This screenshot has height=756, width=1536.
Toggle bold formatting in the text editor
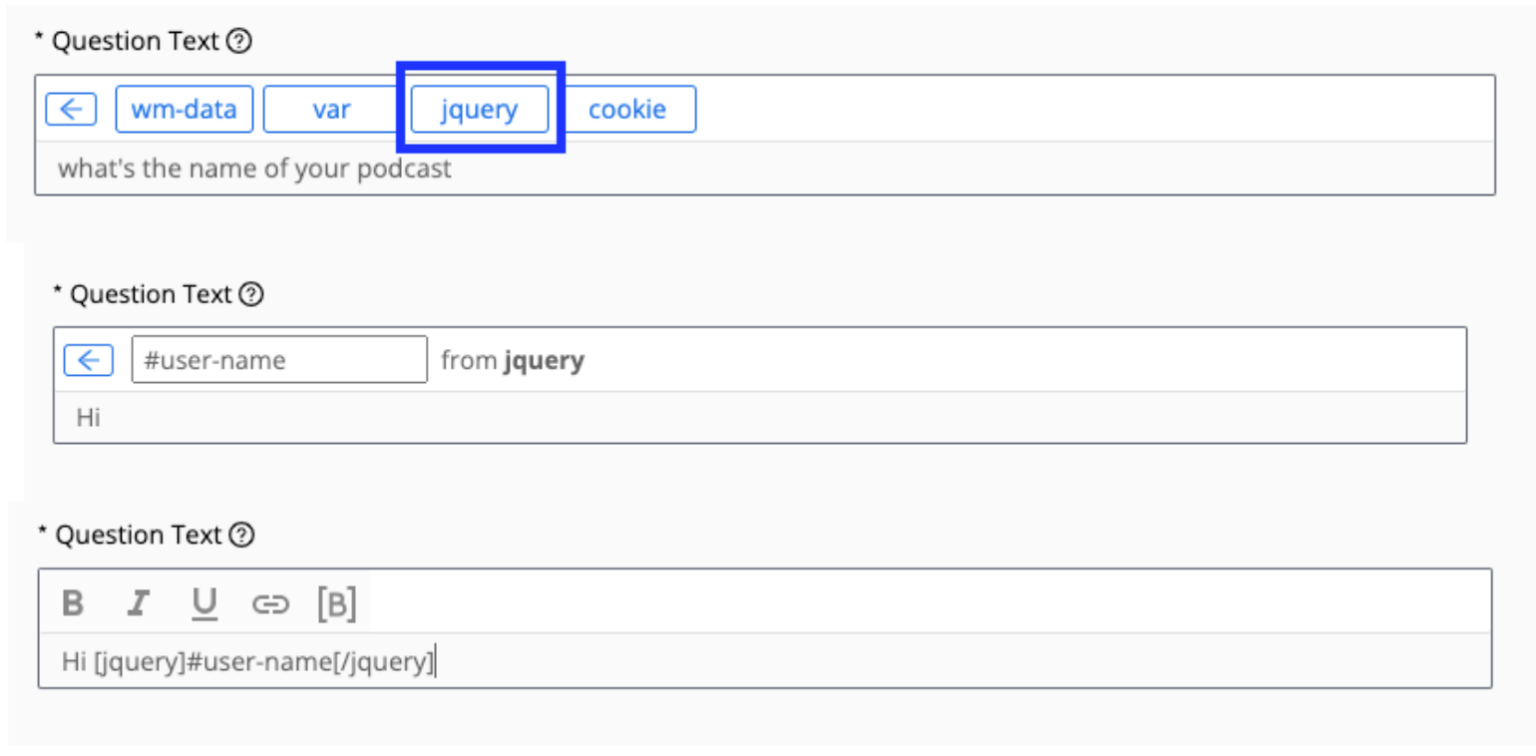pyautogui.click(x=71, y=603)
